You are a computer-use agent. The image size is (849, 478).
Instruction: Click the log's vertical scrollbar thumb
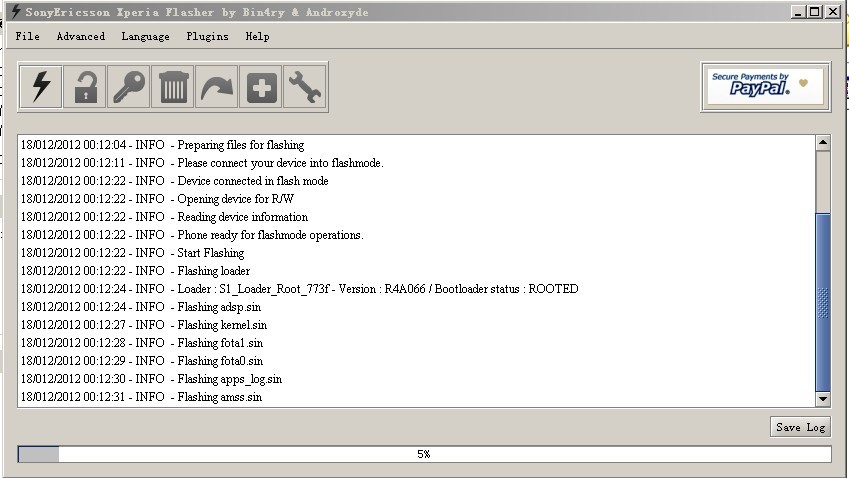click(823, 302)
